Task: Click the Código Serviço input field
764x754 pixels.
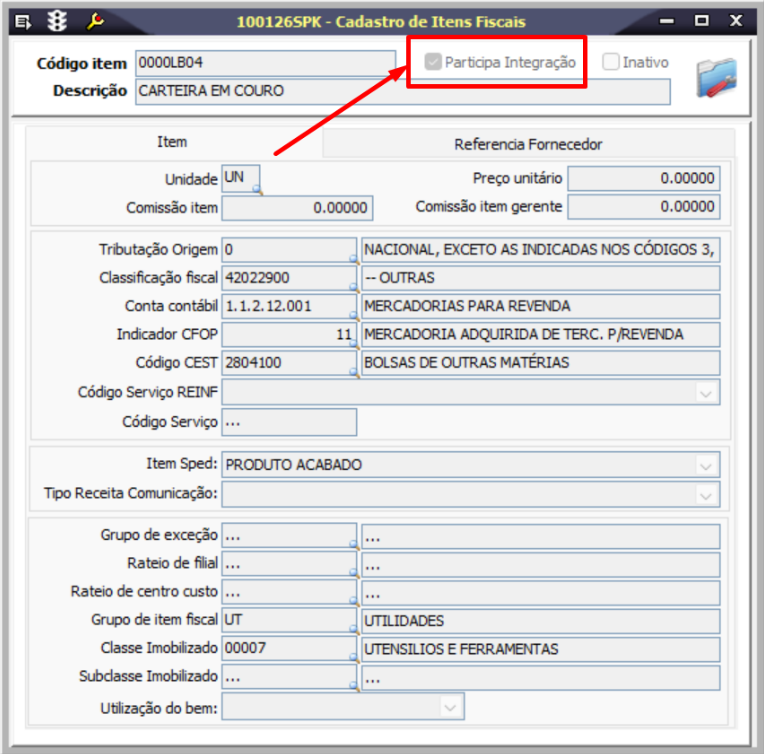Action: (289, 422)
